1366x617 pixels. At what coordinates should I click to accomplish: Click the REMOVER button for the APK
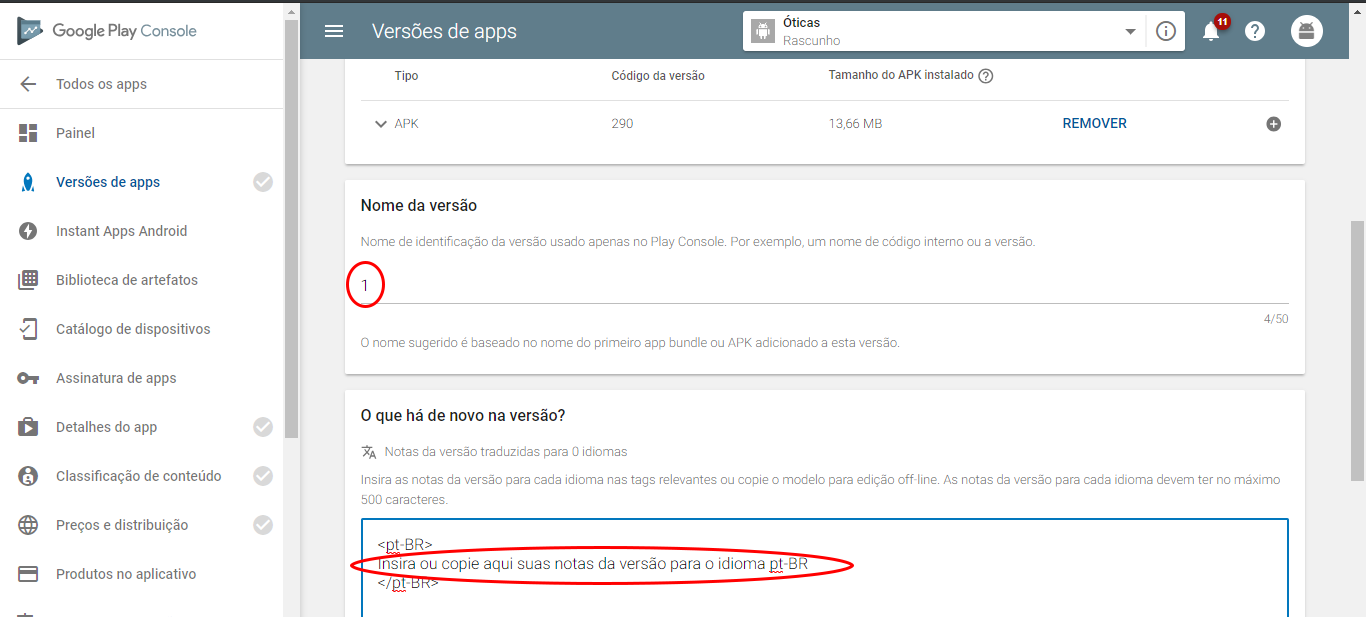pos(1094,124)
